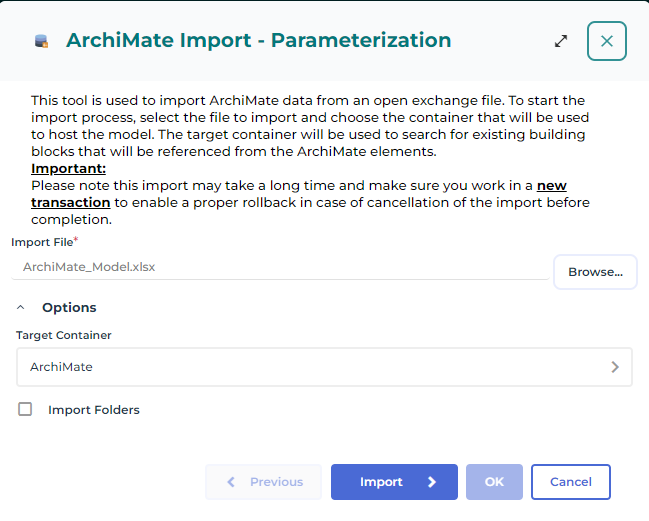The width and height of the screenshot is (649, 521).
Task: Close the ArchiMate Import dialog with X
Action: pyautogui.click(x=607, y=41)
